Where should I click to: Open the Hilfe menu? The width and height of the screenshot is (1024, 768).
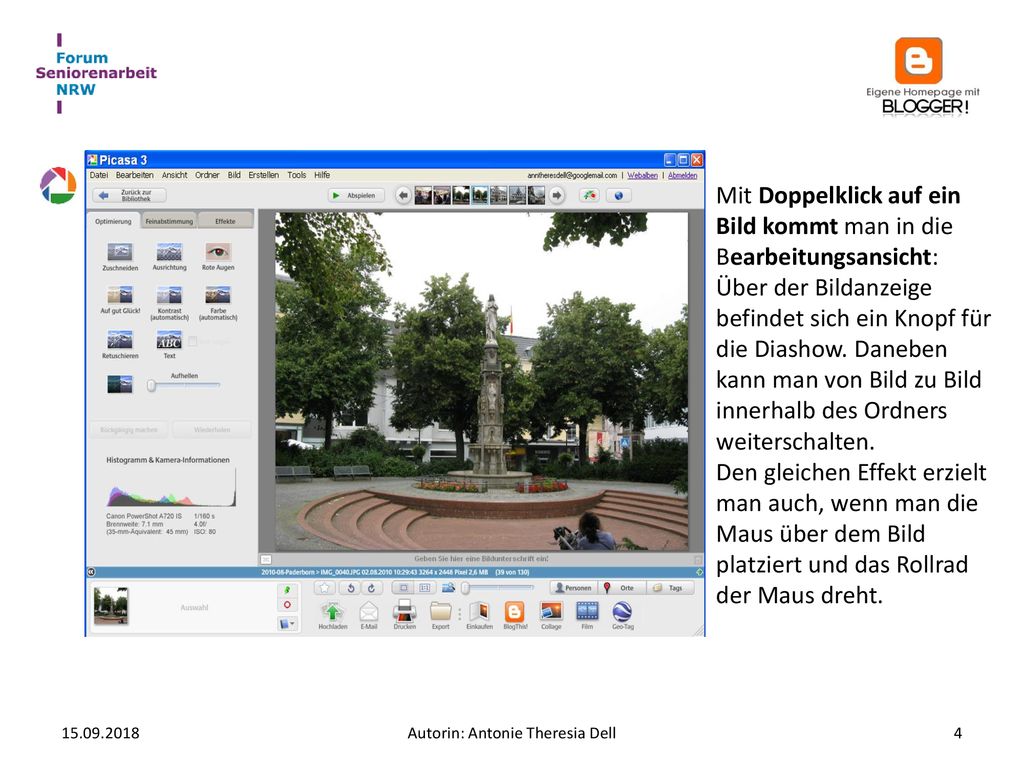point(322,175)
